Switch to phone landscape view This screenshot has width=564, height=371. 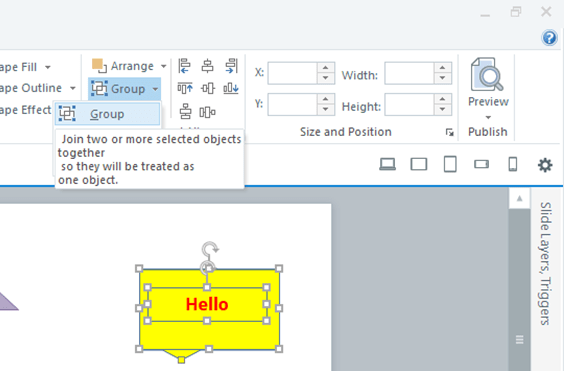[x=481, y=164]
